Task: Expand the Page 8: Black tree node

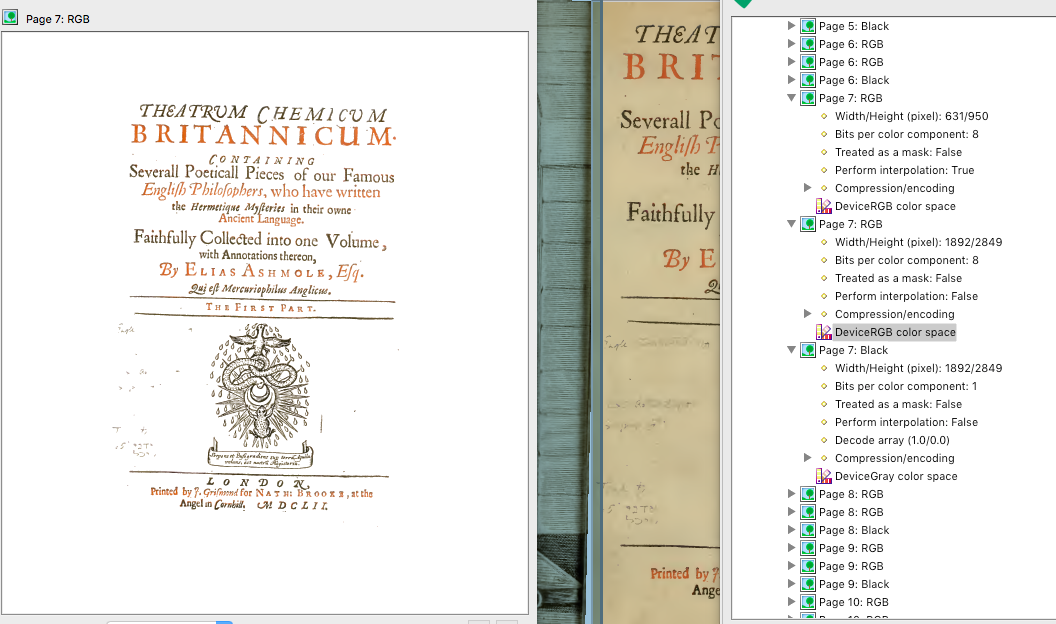Action: click(791, 530)
